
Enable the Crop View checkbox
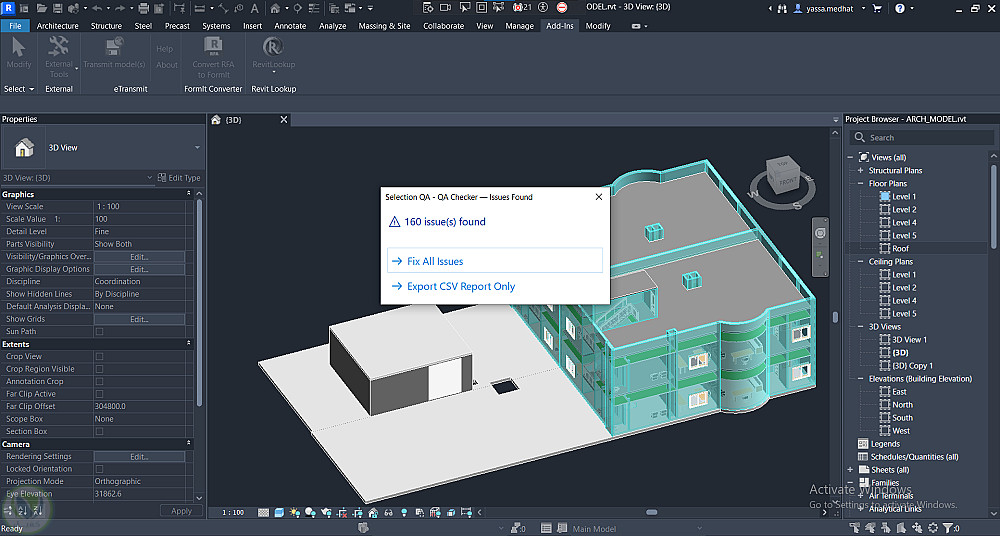(99, 357)
